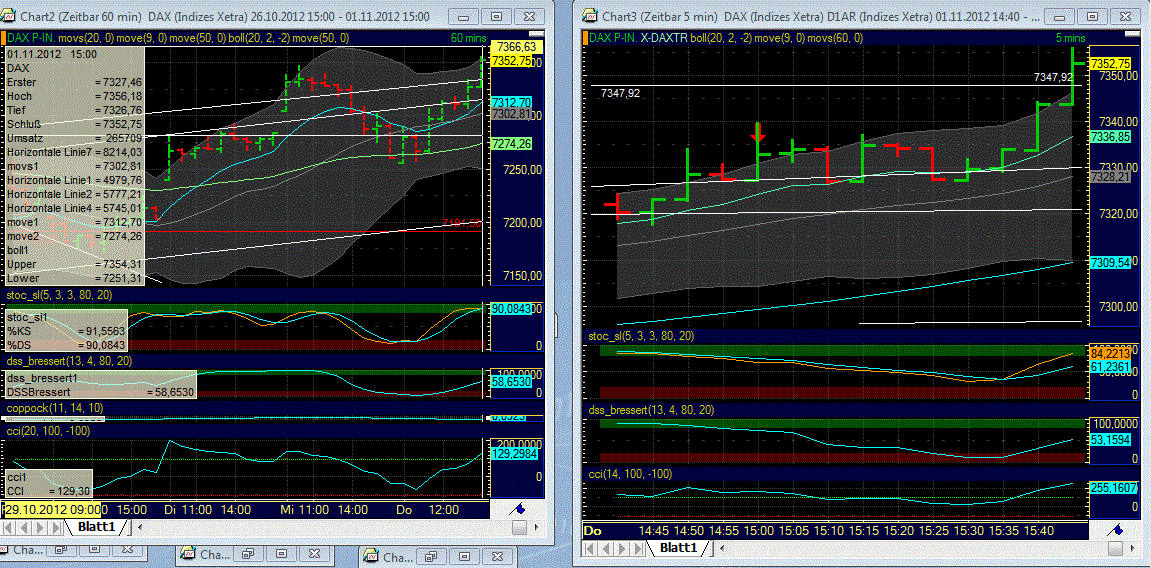Select the Blatt1 tab in Chart3

coord(678,547)
